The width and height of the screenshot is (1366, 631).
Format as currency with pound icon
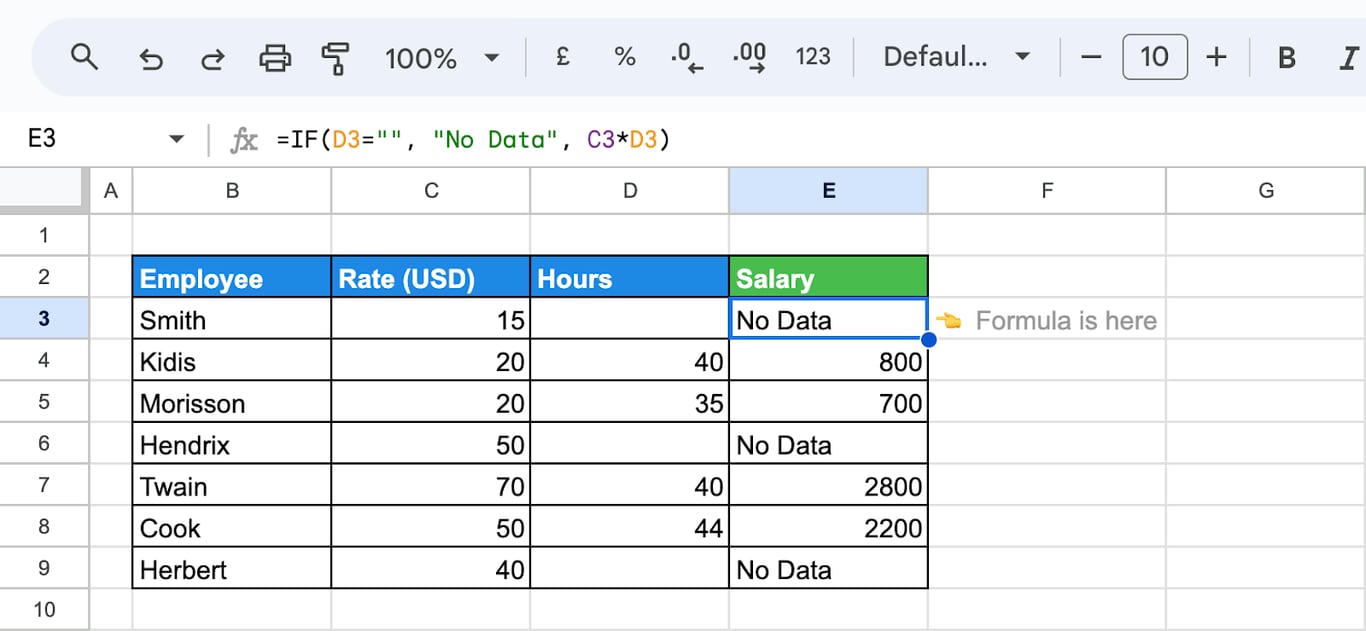[563, 57]
